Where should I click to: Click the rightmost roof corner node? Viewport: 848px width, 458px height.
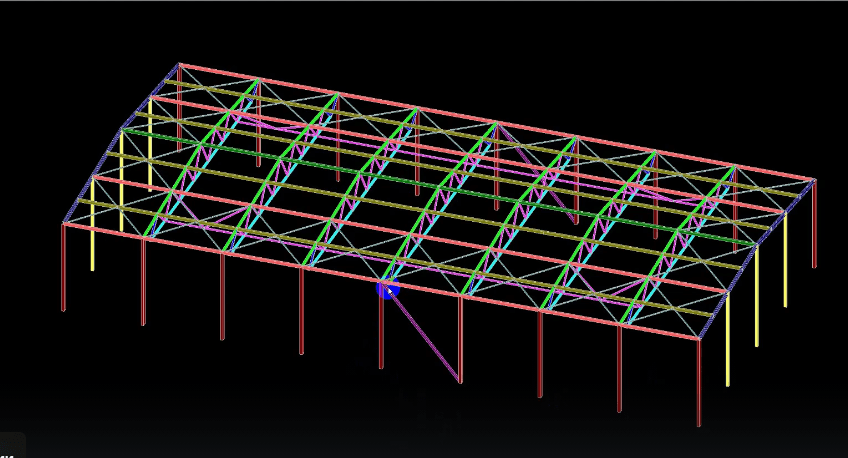[x=815, y=180]
